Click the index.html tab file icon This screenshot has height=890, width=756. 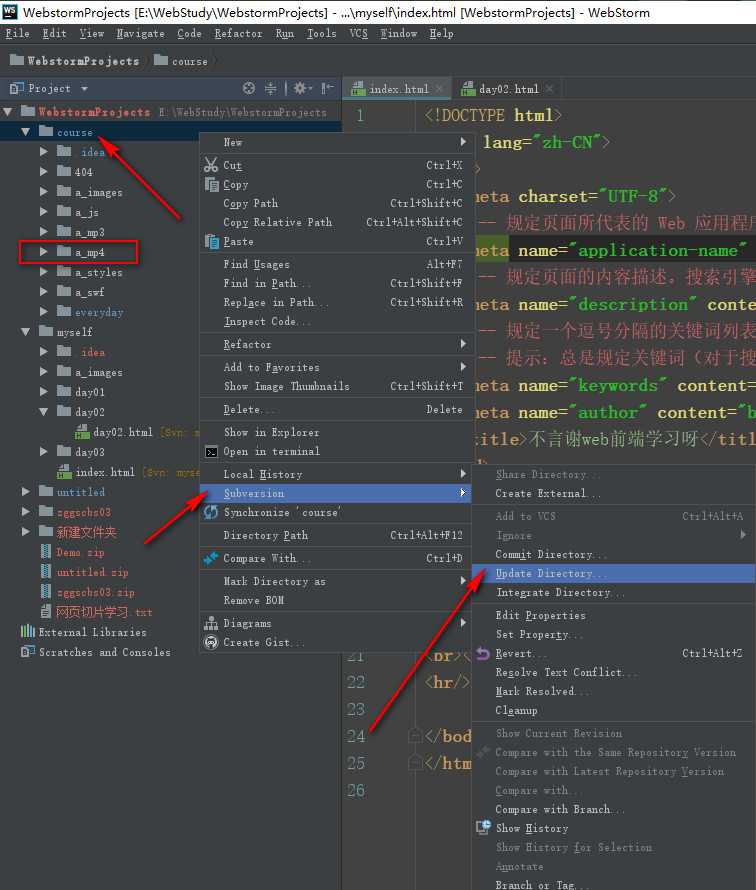click(x=358, y=89)
